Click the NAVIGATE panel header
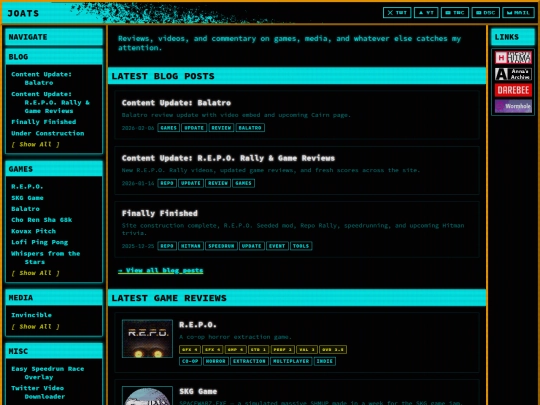This screenshot has height=405, width=540. pyautogui.click(x=54, y=37)
